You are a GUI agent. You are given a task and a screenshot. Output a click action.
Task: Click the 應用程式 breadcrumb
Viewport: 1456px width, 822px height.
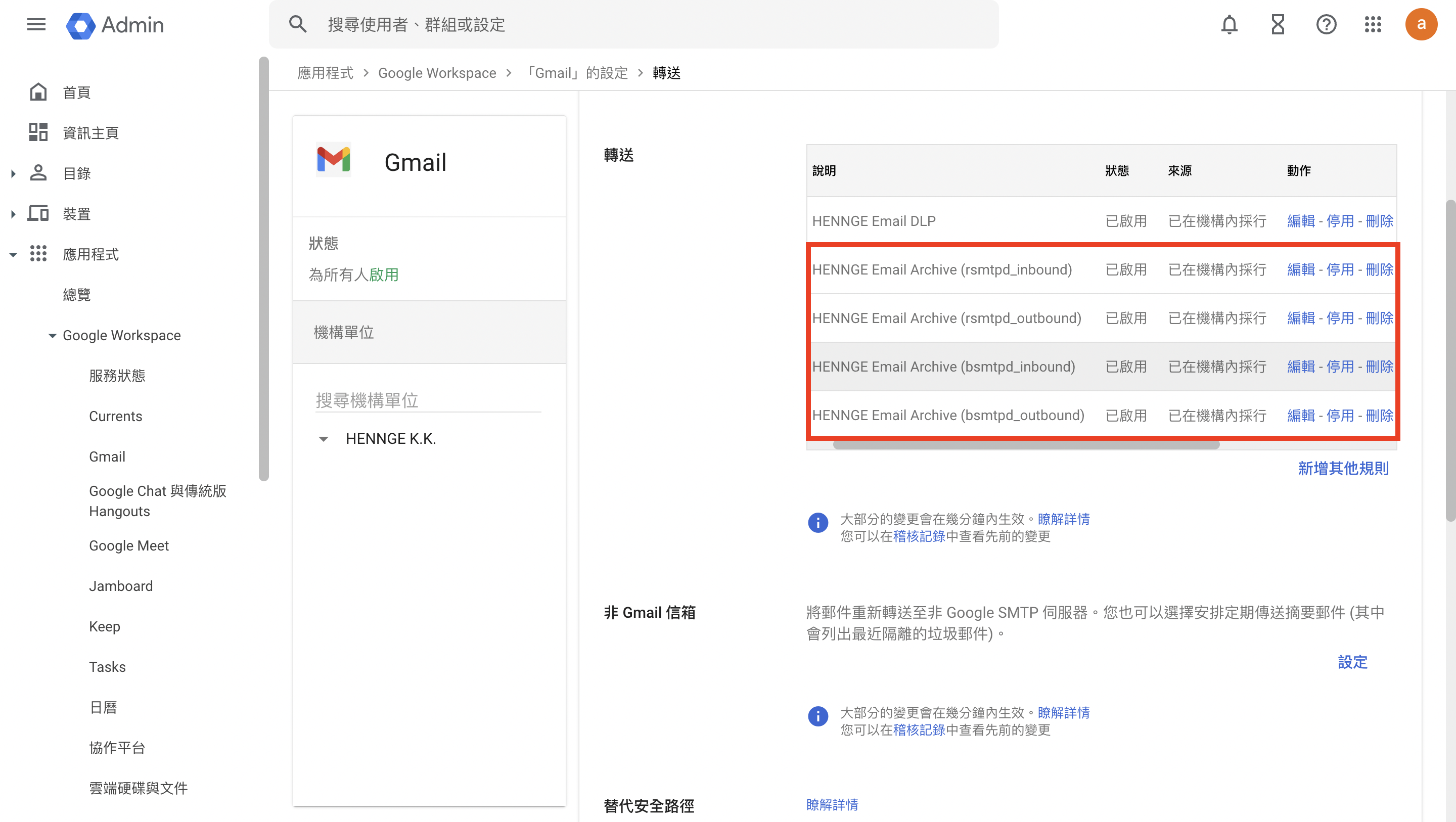[325, 73]
